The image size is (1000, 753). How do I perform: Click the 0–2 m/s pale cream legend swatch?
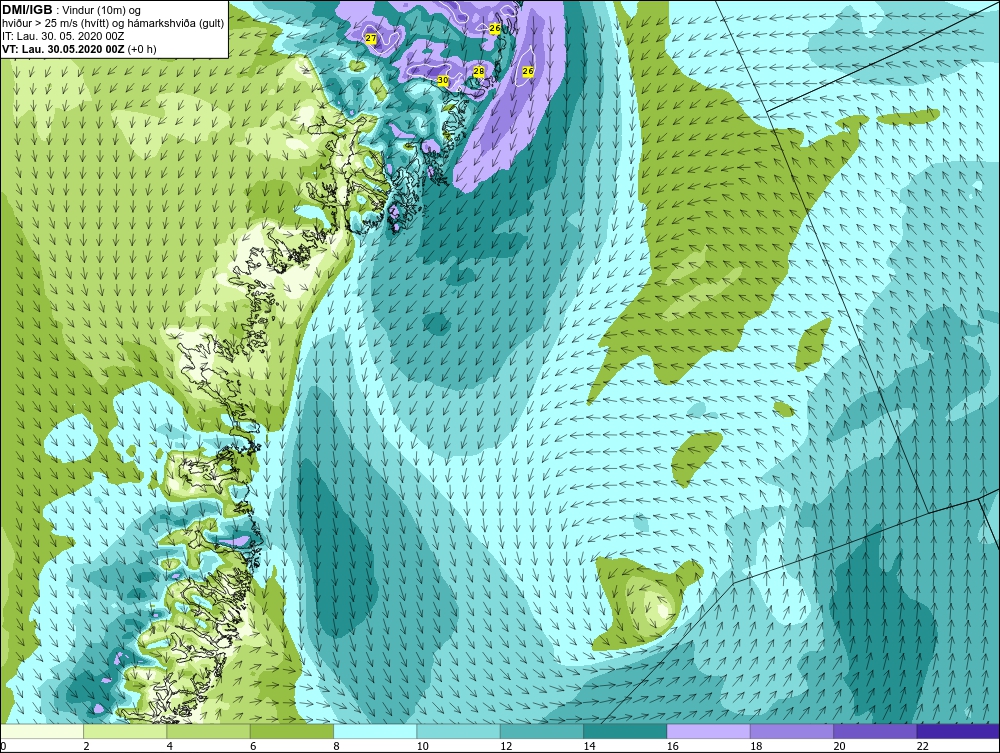[42, 731]
